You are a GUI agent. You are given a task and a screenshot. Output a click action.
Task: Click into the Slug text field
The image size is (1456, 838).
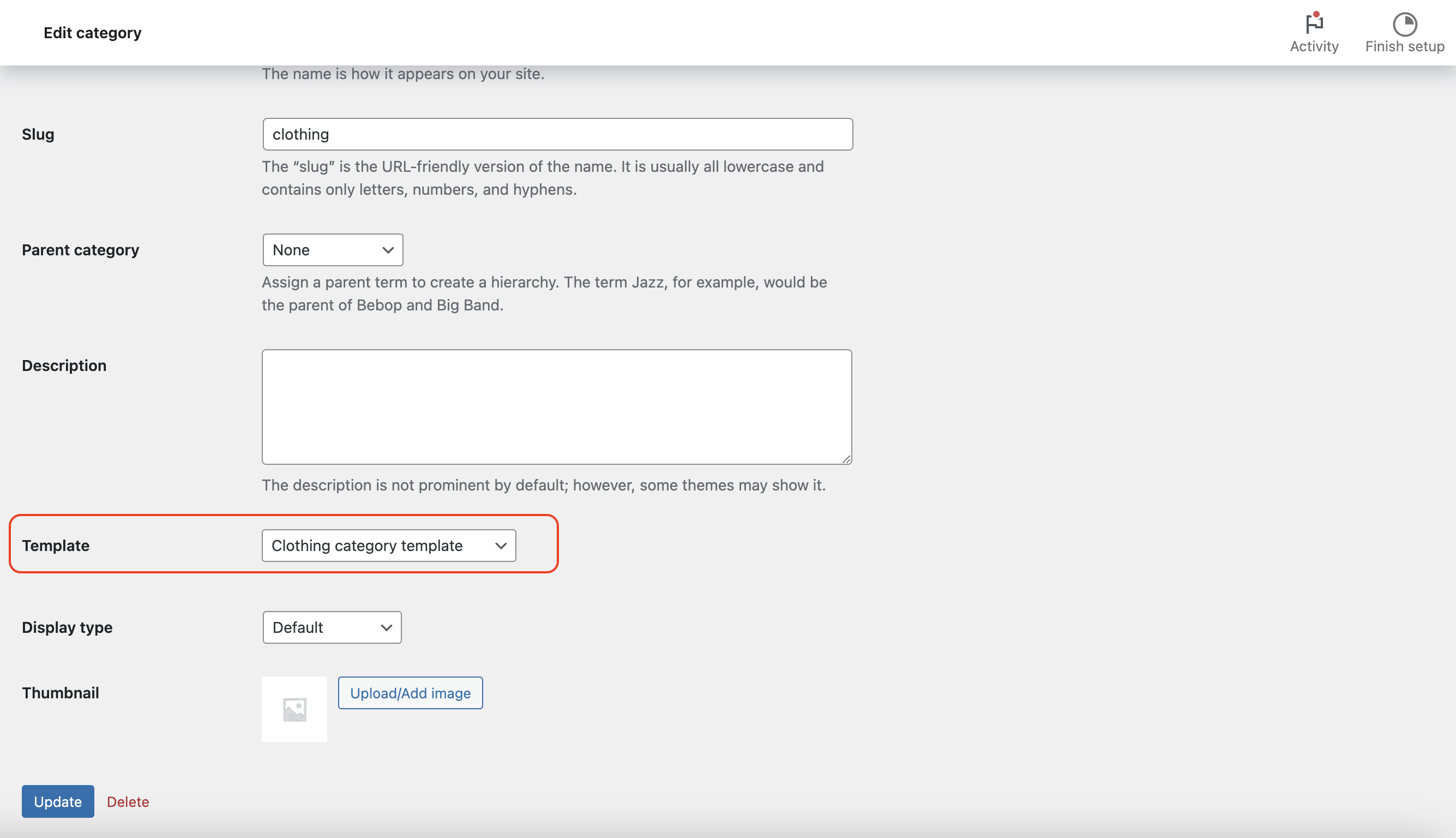point(557,134)
